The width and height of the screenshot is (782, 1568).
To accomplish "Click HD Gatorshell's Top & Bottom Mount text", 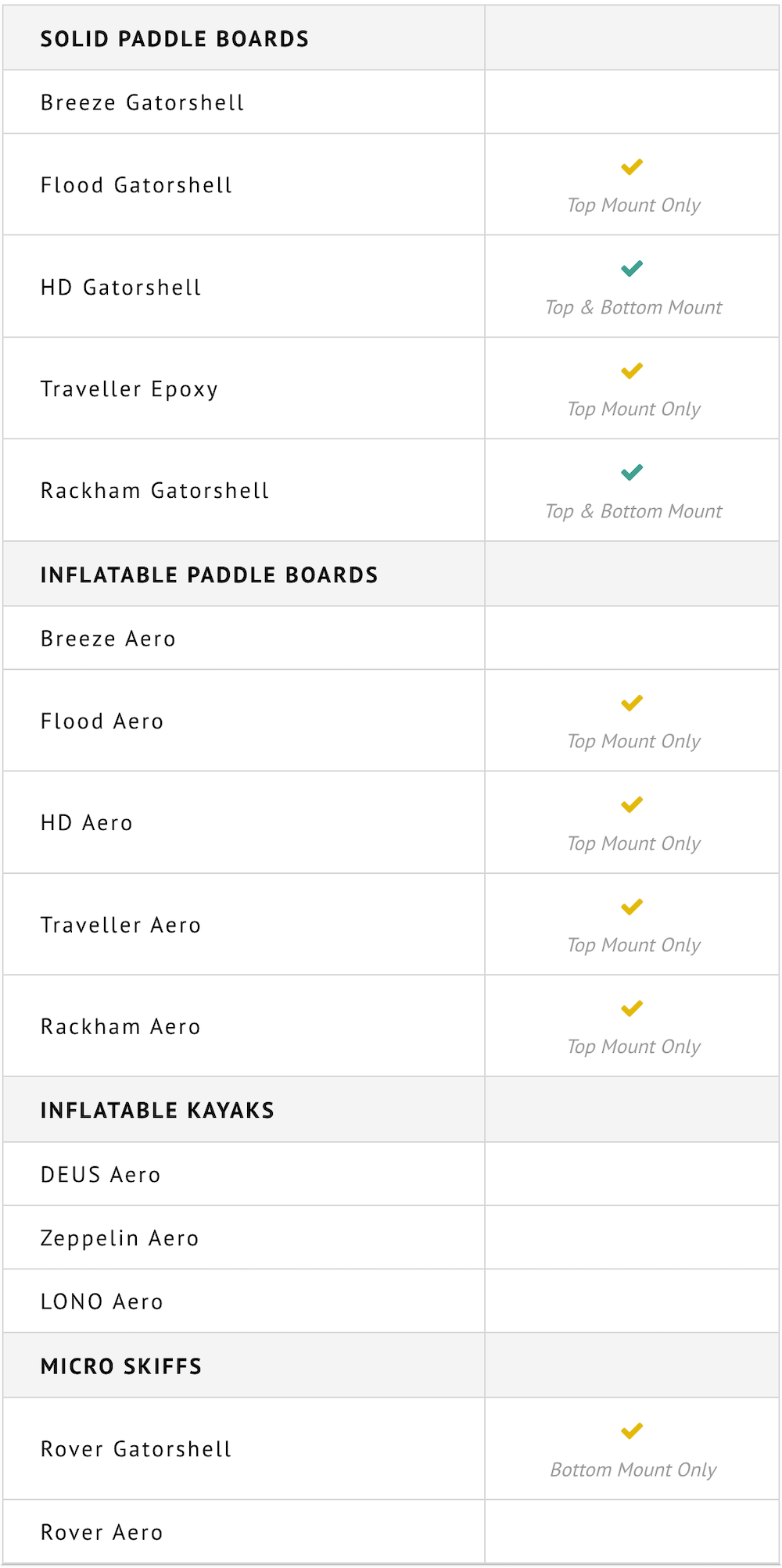I will (x=633, y=307).
